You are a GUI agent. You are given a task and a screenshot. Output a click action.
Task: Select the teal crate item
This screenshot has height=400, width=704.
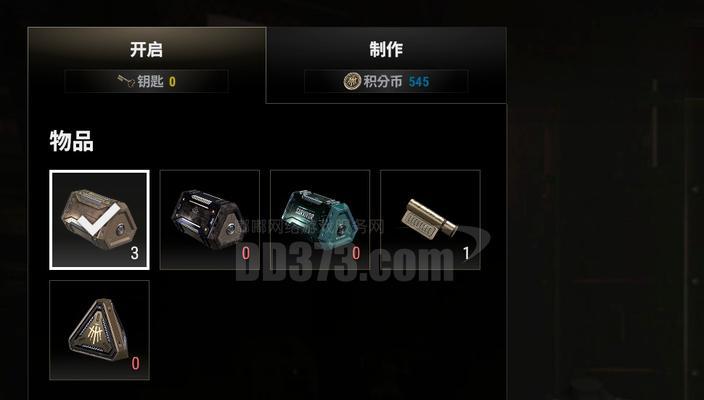pos(320,220)
